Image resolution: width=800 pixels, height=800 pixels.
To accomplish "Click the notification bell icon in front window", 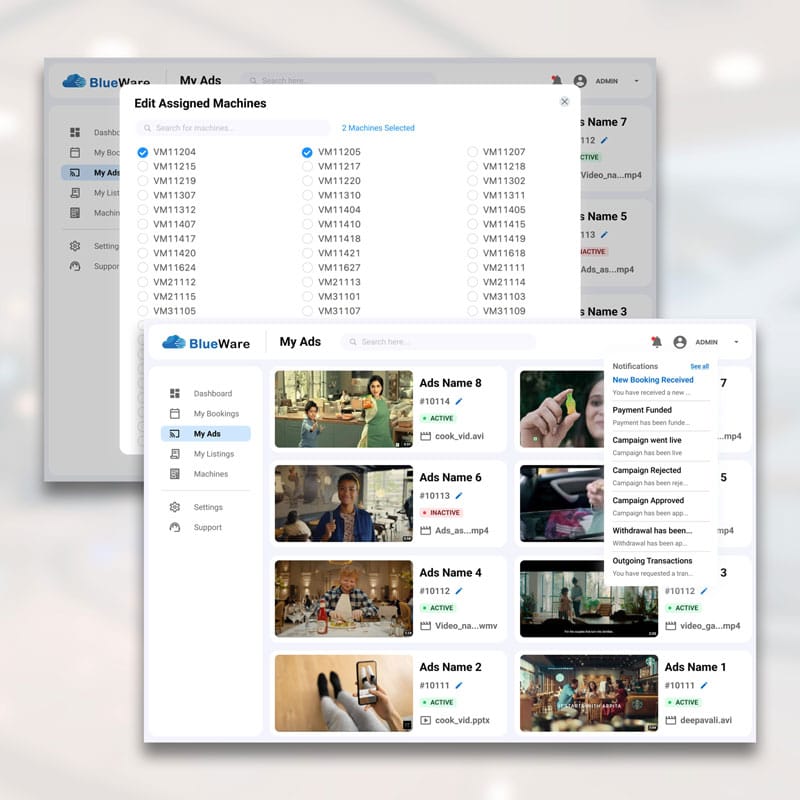I will [x=656, y=342].
